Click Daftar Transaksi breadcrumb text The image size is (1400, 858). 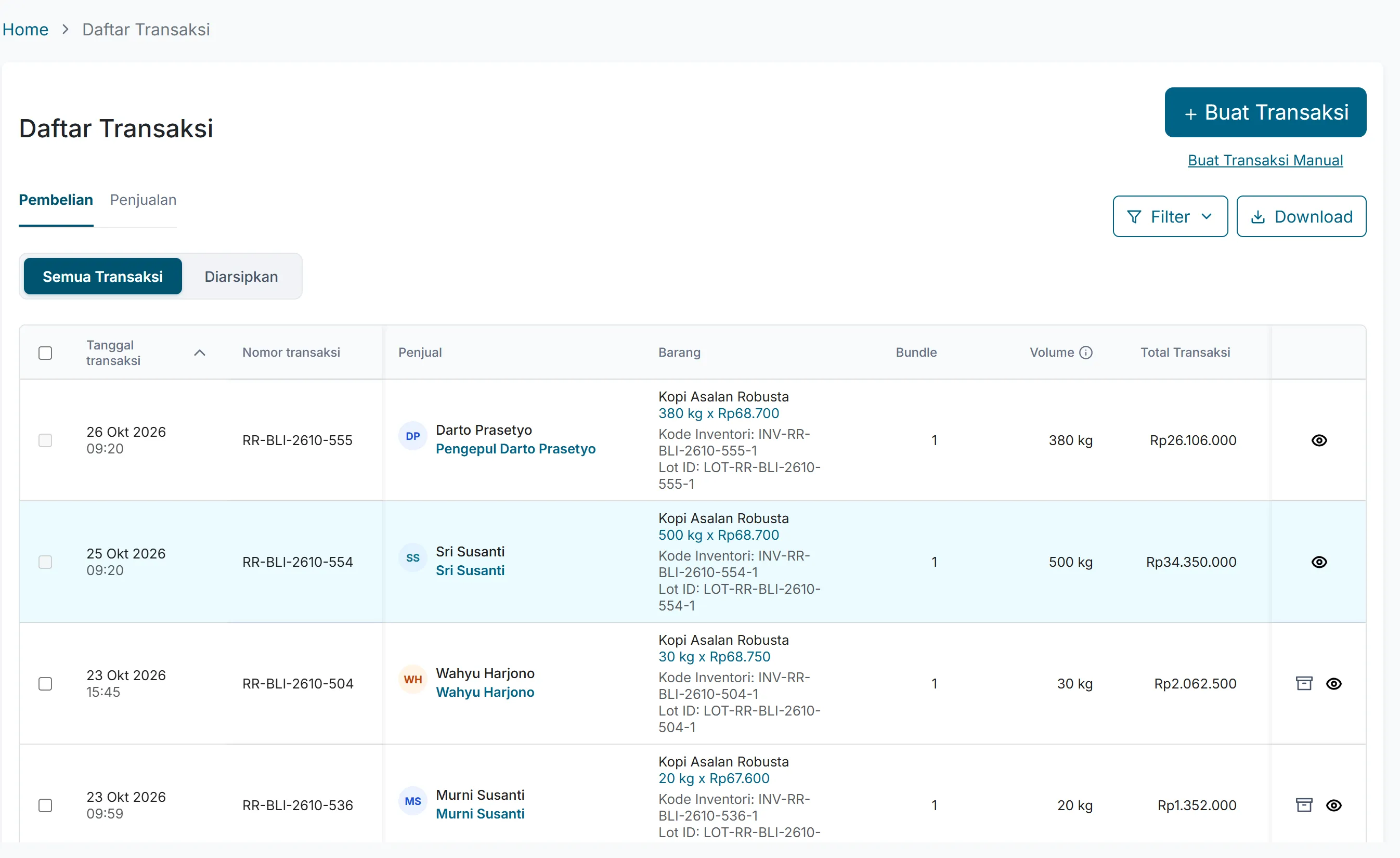point(146,30)
